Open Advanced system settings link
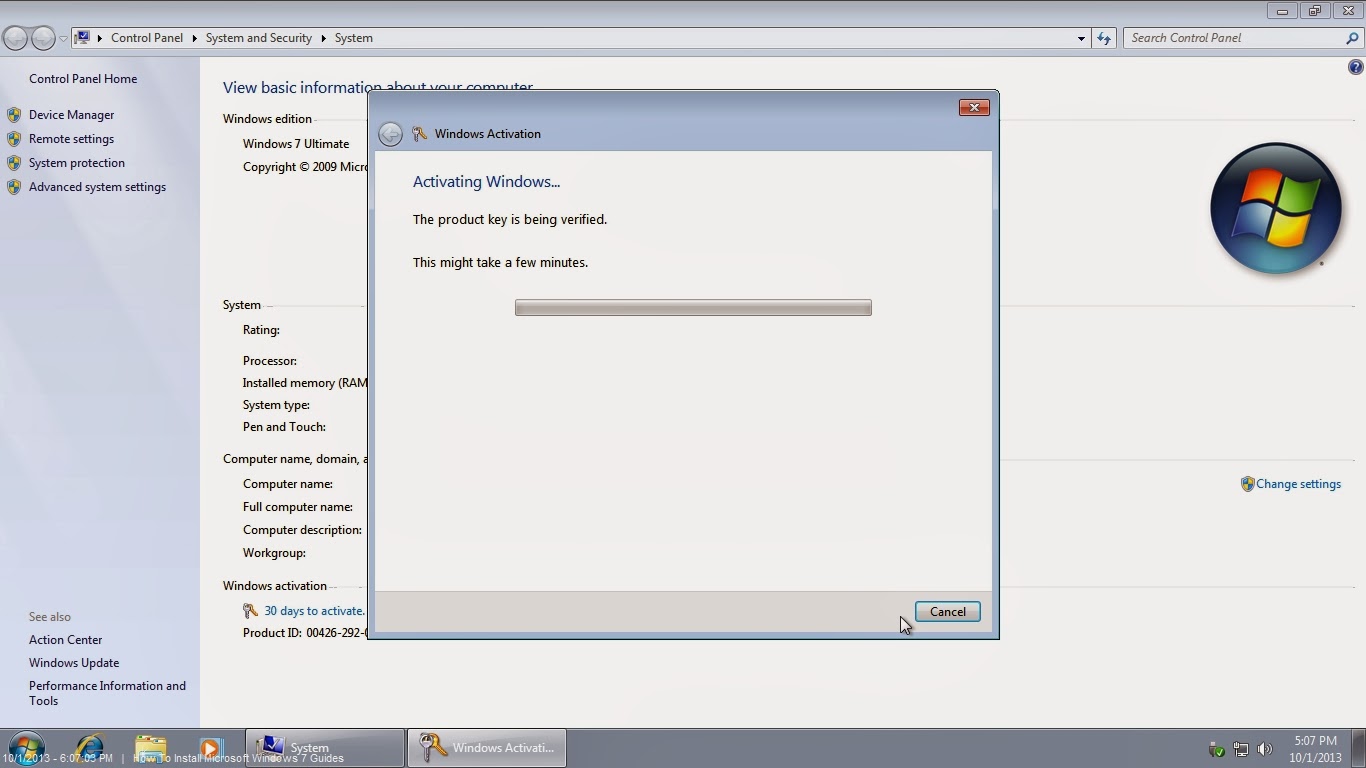The image size is (1366, 768). pyautogui.click(x=97, y=187)
